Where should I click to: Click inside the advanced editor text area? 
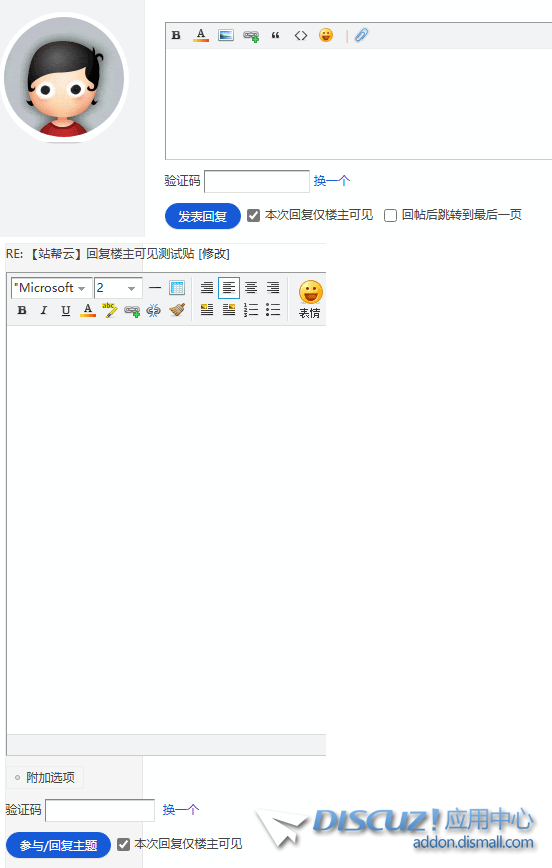(x=166, y=530)
